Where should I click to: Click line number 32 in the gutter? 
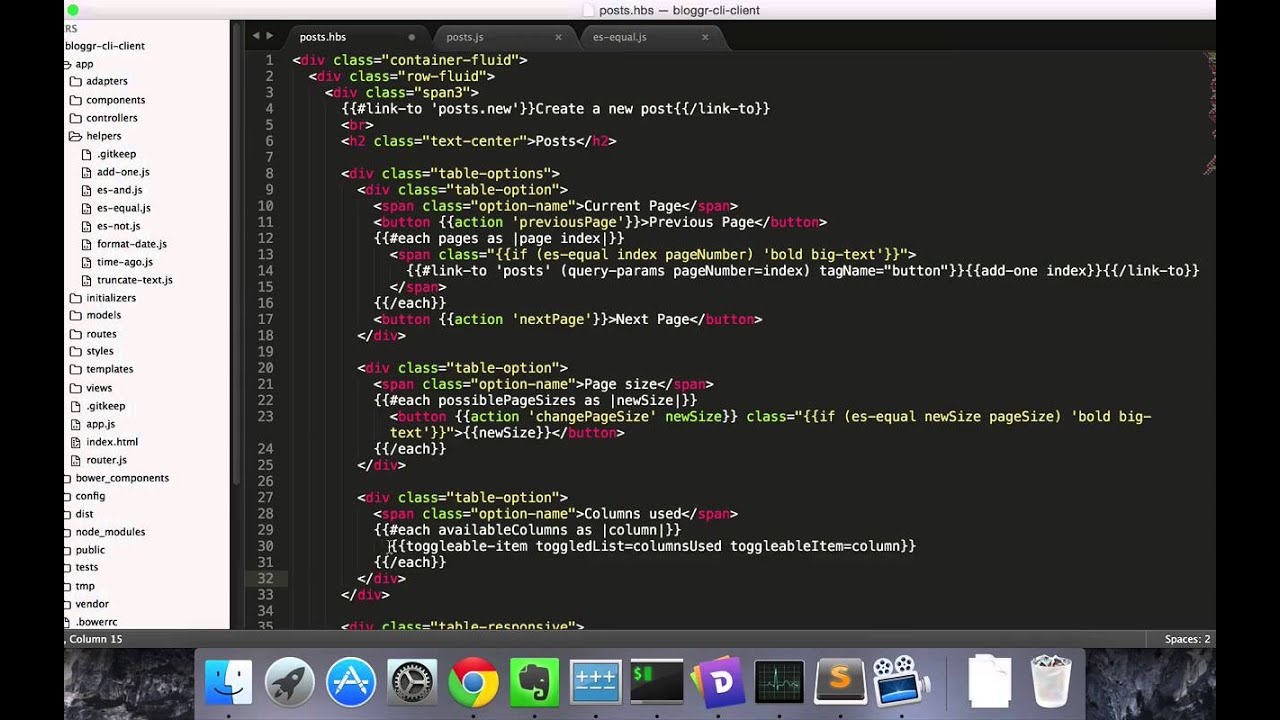pos(265,578)
